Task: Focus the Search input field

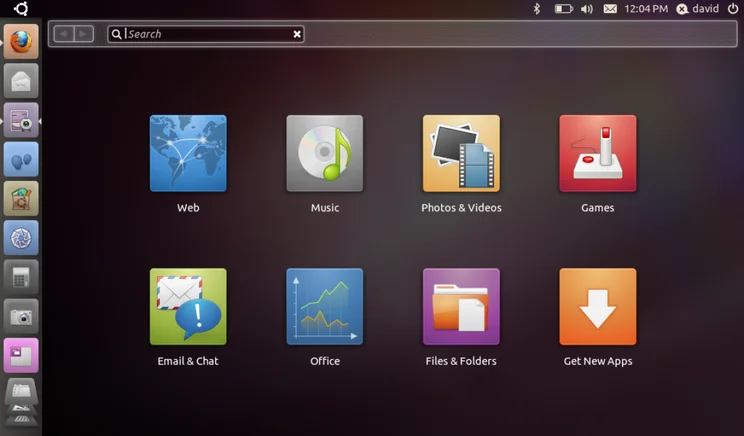Action: (206, 34)
